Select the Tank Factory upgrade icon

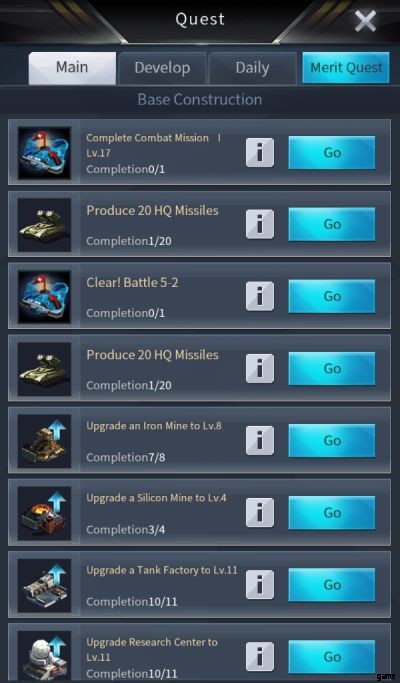click(x=44, y=585)
